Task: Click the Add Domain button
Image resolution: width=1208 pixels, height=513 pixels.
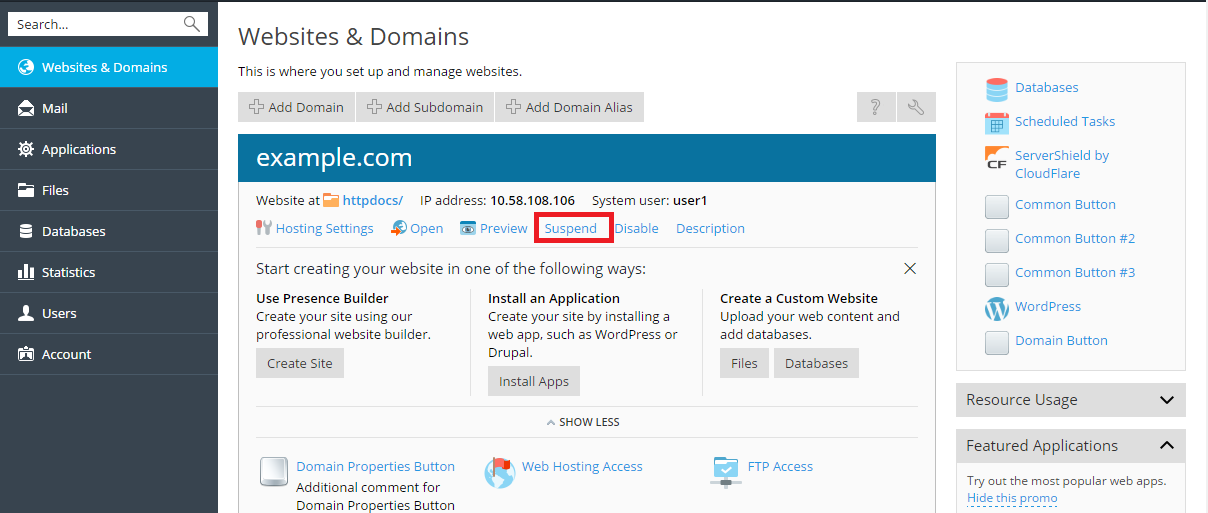Action: pos(297,107)
